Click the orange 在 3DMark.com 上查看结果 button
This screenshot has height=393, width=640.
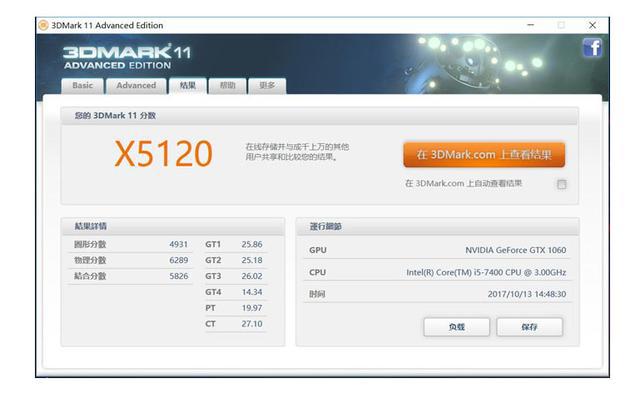click(484, 155)
